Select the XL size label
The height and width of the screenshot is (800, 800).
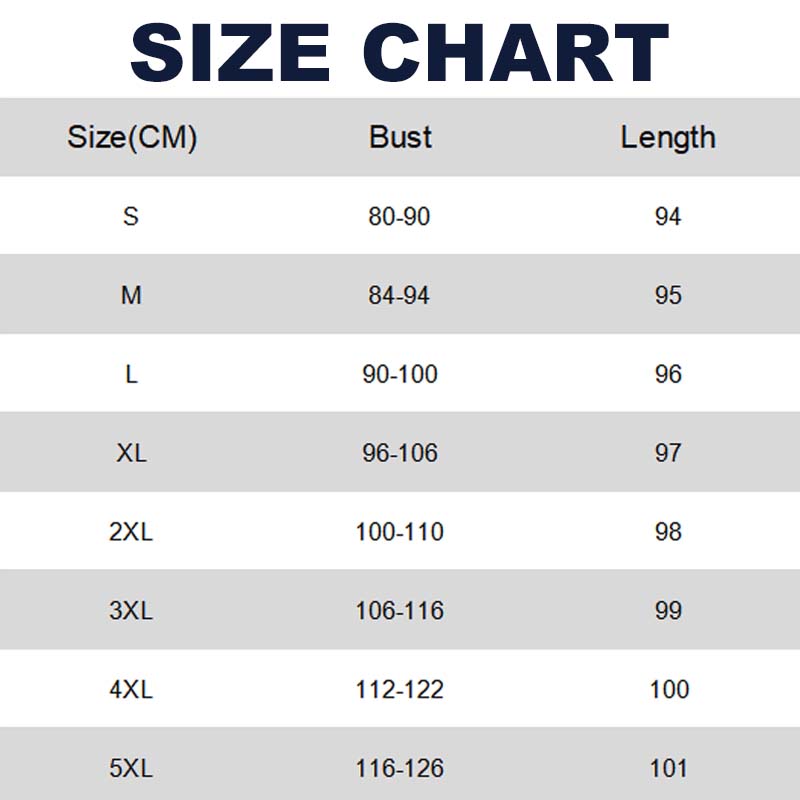131,453
